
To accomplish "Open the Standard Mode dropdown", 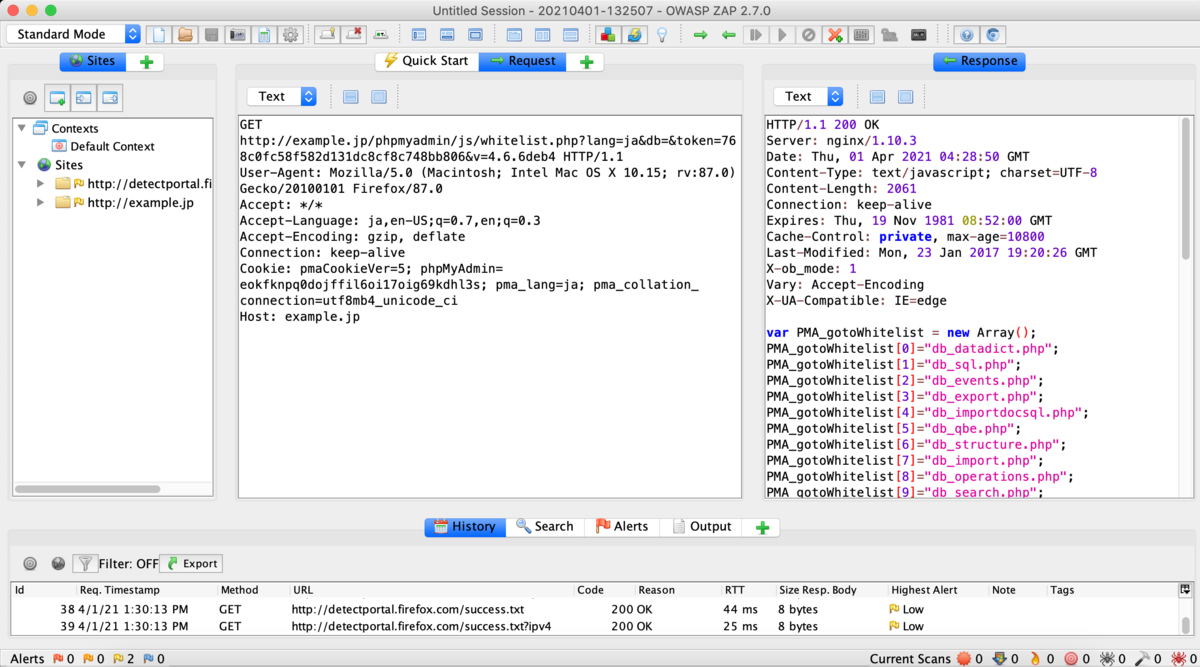I will point(74,34).
